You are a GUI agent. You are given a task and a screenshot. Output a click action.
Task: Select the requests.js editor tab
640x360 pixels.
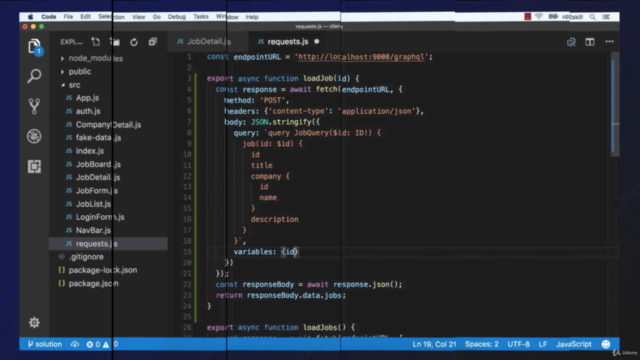click(288, 42)
